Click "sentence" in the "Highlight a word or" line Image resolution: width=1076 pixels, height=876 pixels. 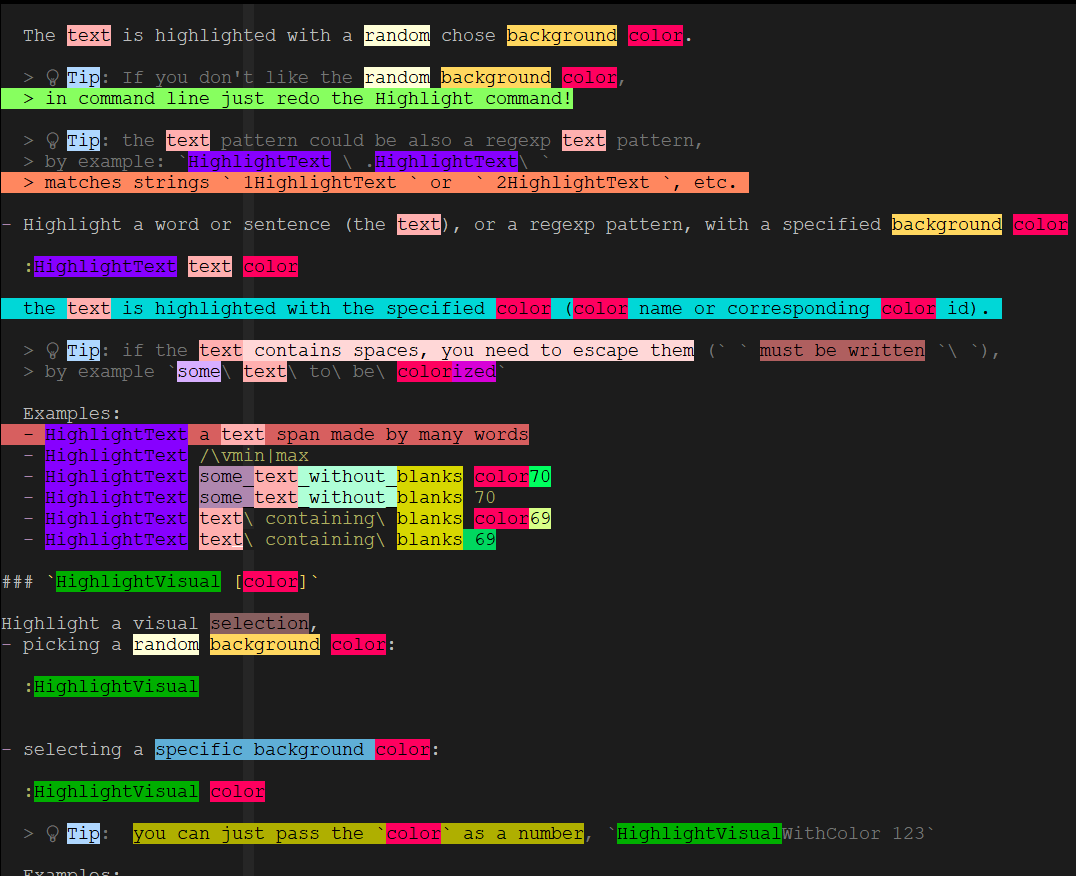click(x=287, y=225)
